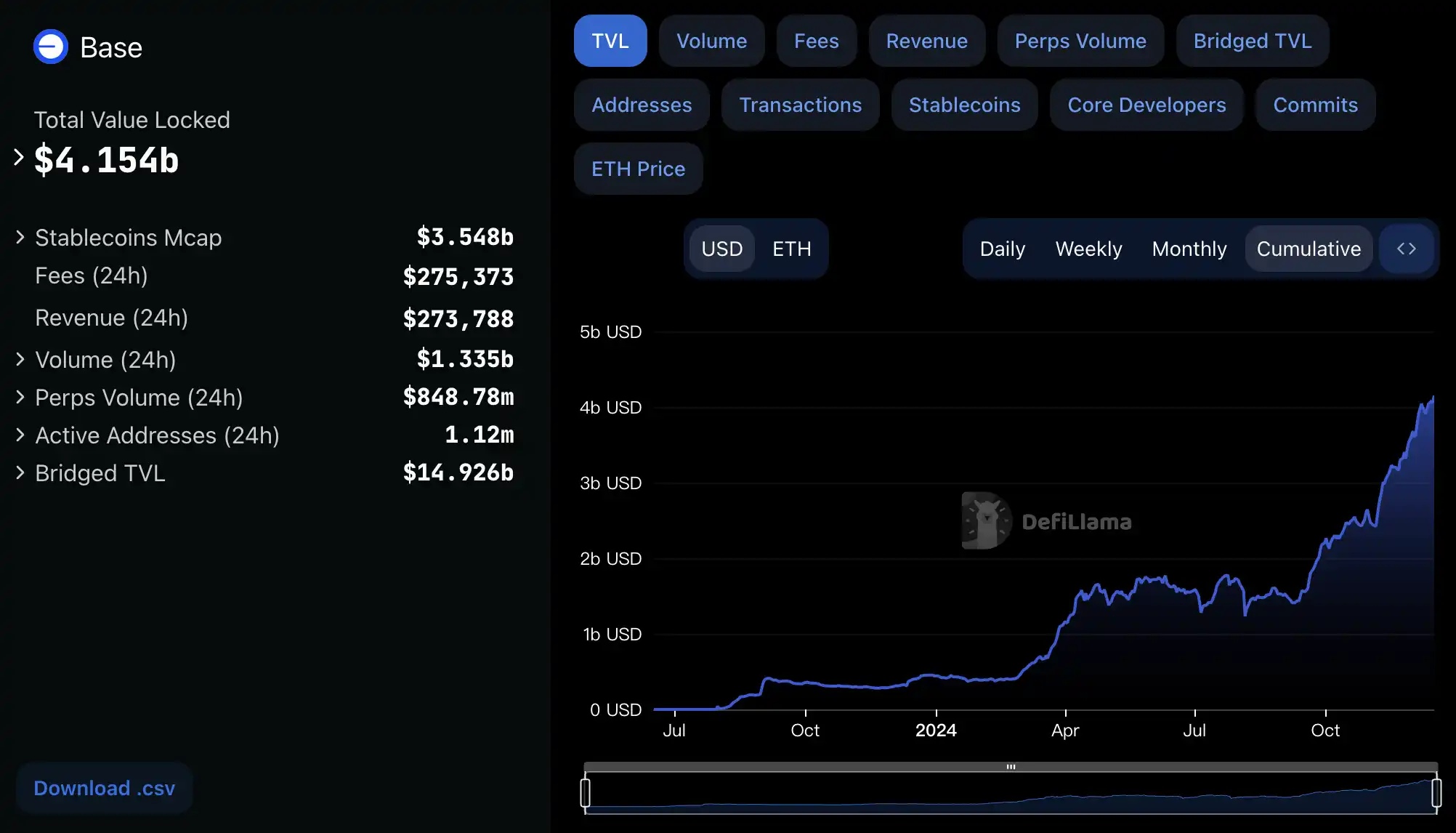Expand the Bridged TVL row chevron
This screenshot has height=833, width=1456.
pyautogui.click(x=20, y=472)
